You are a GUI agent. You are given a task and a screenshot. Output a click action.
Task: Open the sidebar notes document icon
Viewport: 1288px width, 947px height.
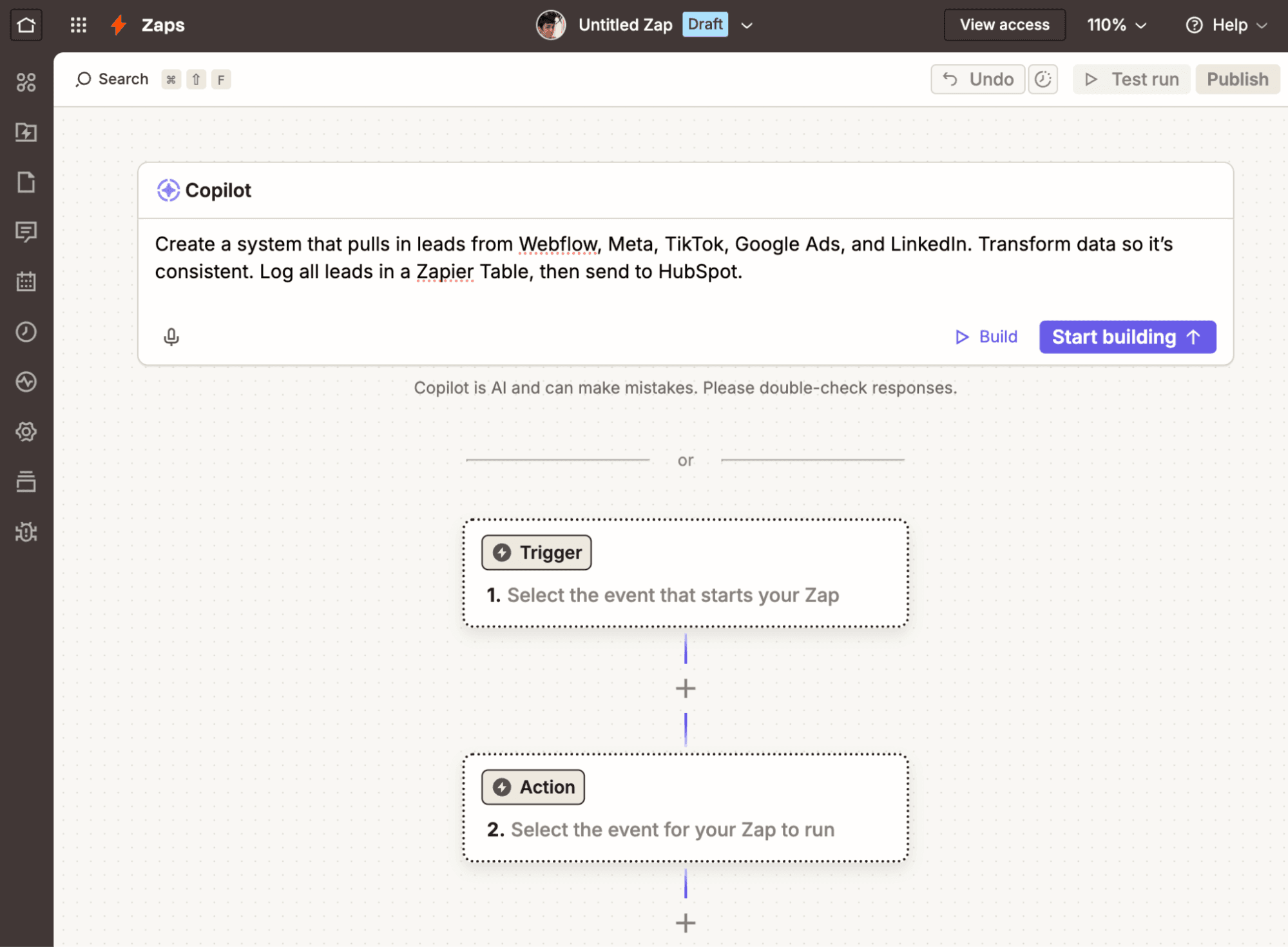click(26, 182)
